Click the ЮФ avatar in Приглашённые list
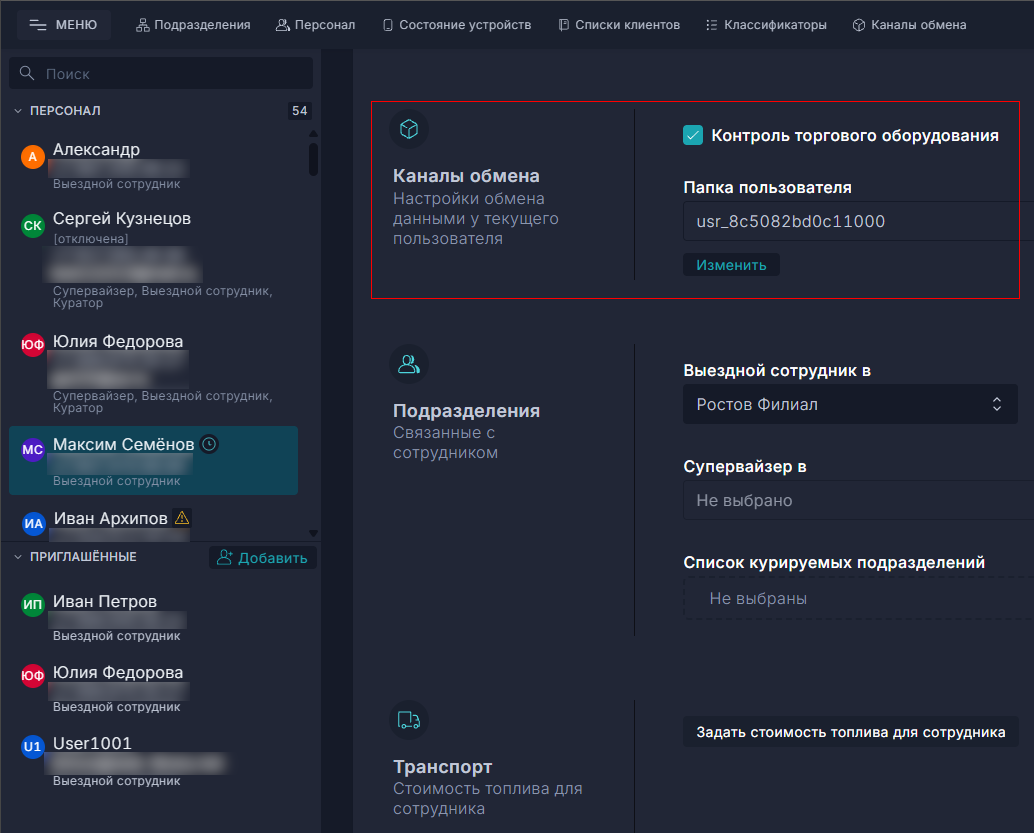This screenshot has height=833, width=1034. (x=32, y=675)
